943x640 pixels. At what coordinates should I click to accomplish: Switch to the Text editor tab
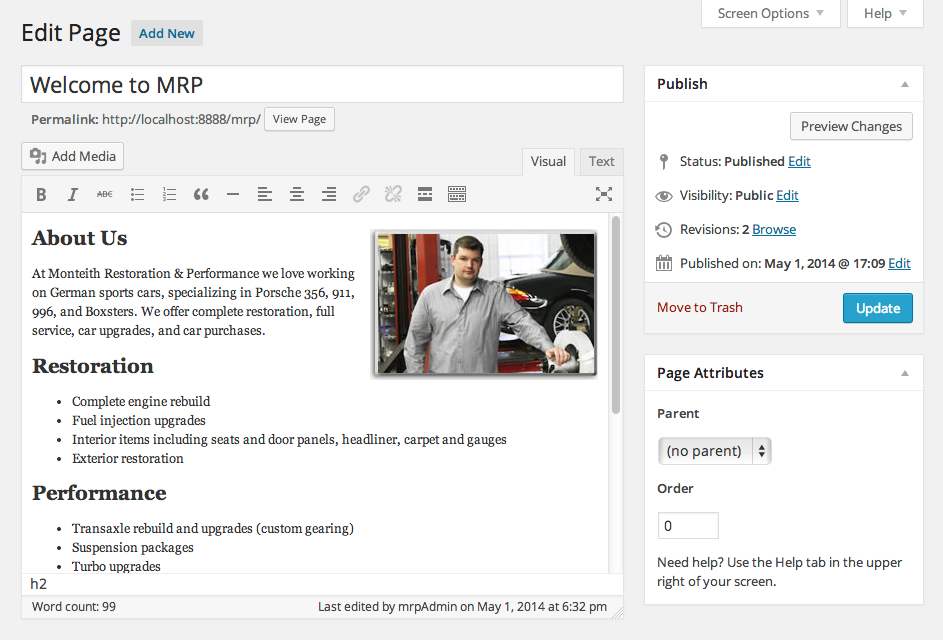coord(601,162)
